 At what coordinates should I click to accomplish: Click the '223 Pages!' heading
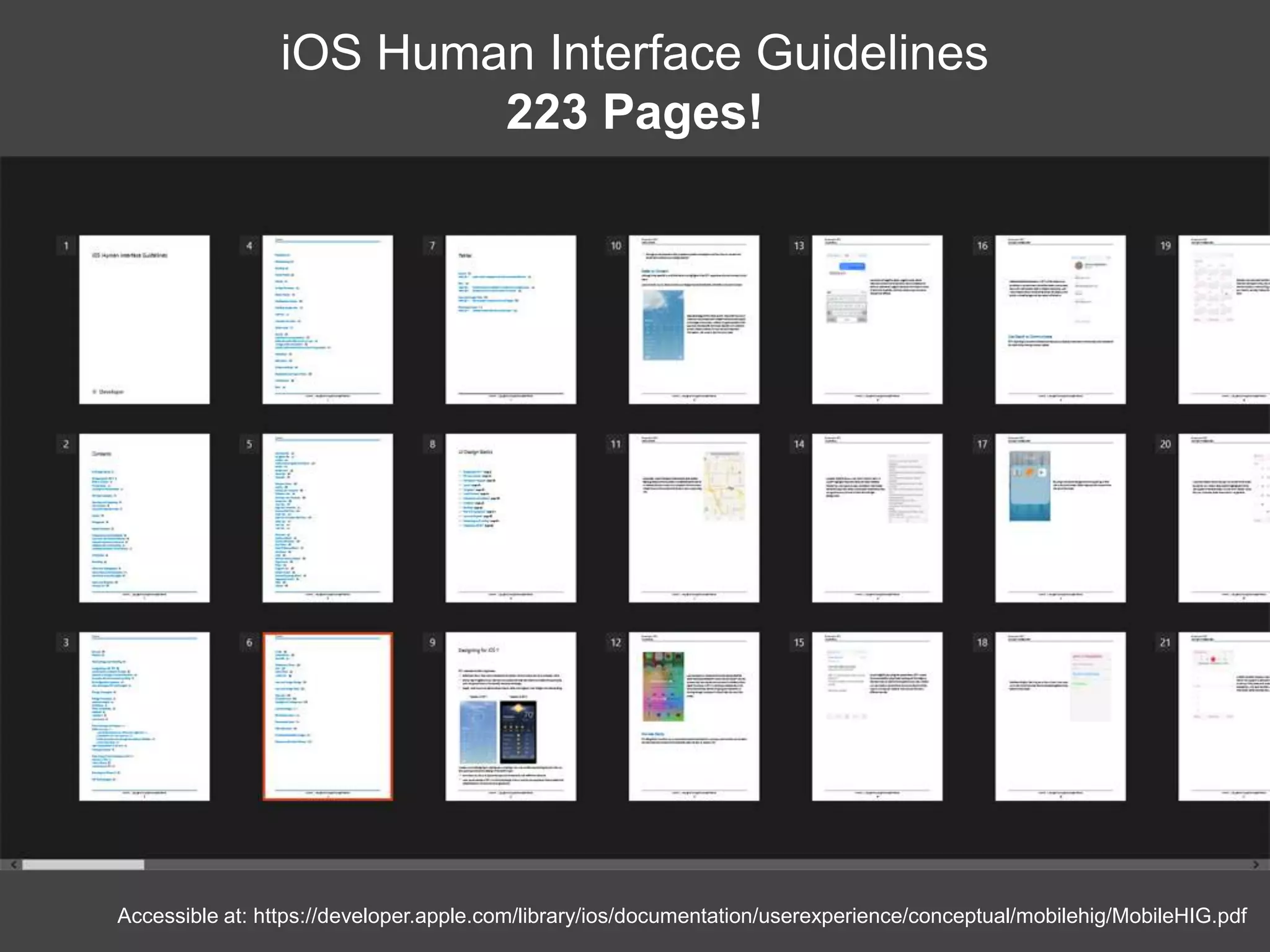(634, 112)
